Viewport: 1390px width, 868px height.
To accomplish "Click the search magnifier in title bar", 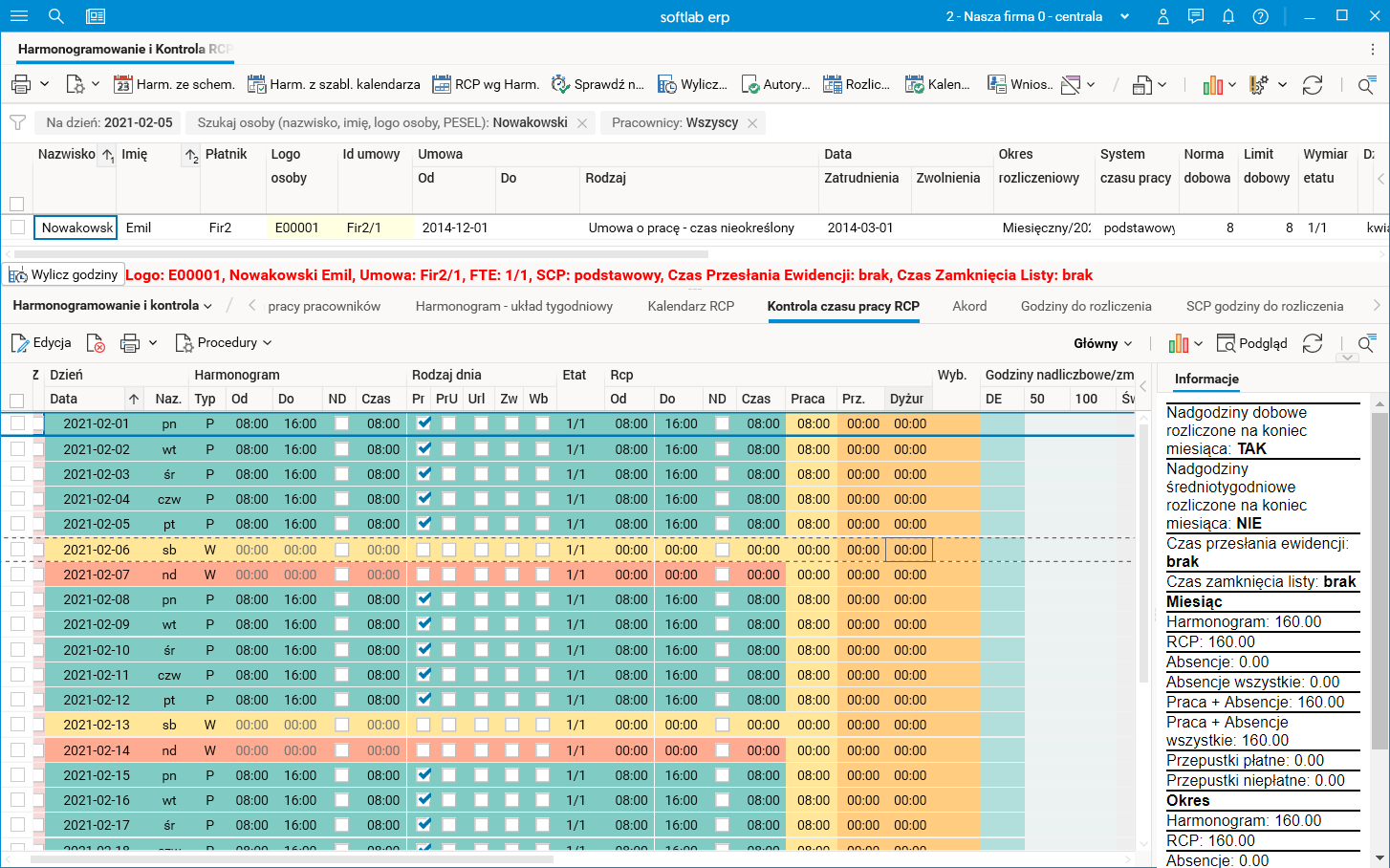I will [x=56, y=16].
